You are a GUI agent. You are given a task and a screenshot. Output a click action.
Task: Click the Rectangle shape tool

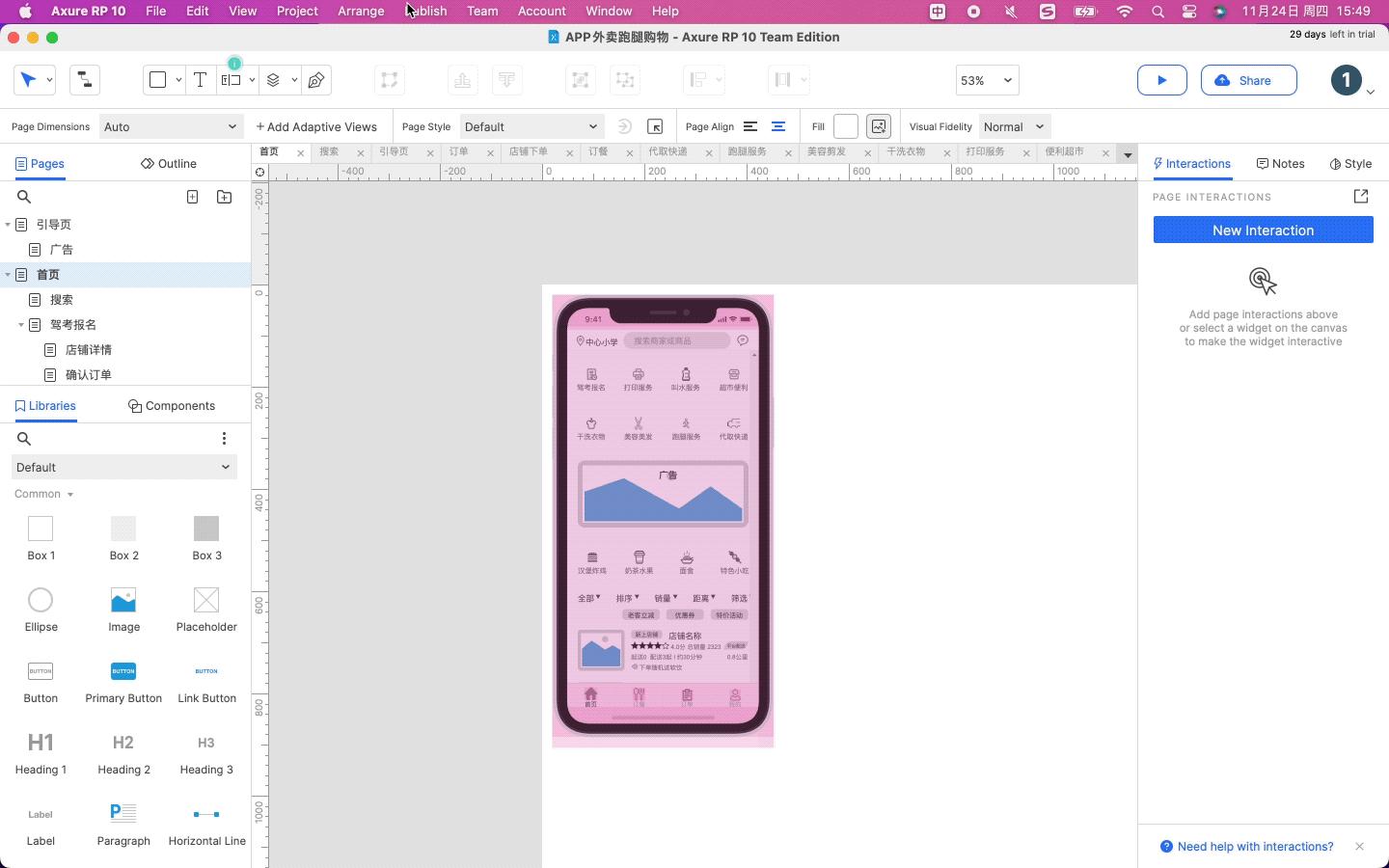(x=157, y=80)
